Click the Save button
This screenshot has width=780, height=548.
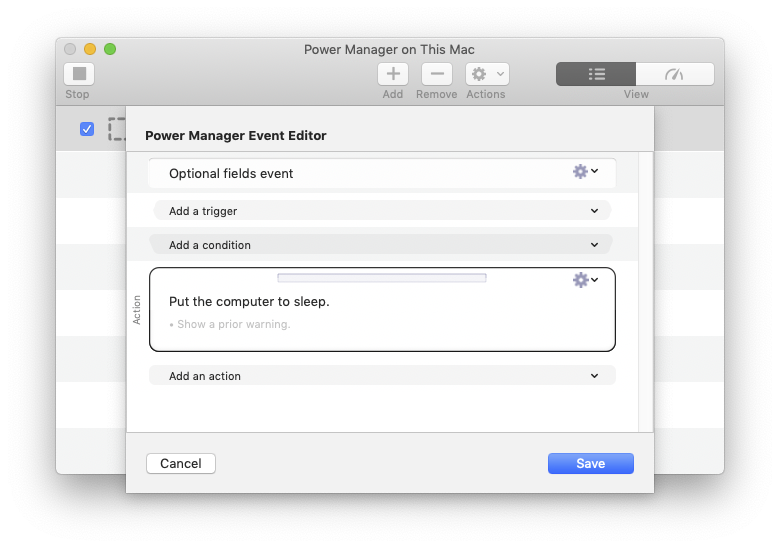(590, 463)
